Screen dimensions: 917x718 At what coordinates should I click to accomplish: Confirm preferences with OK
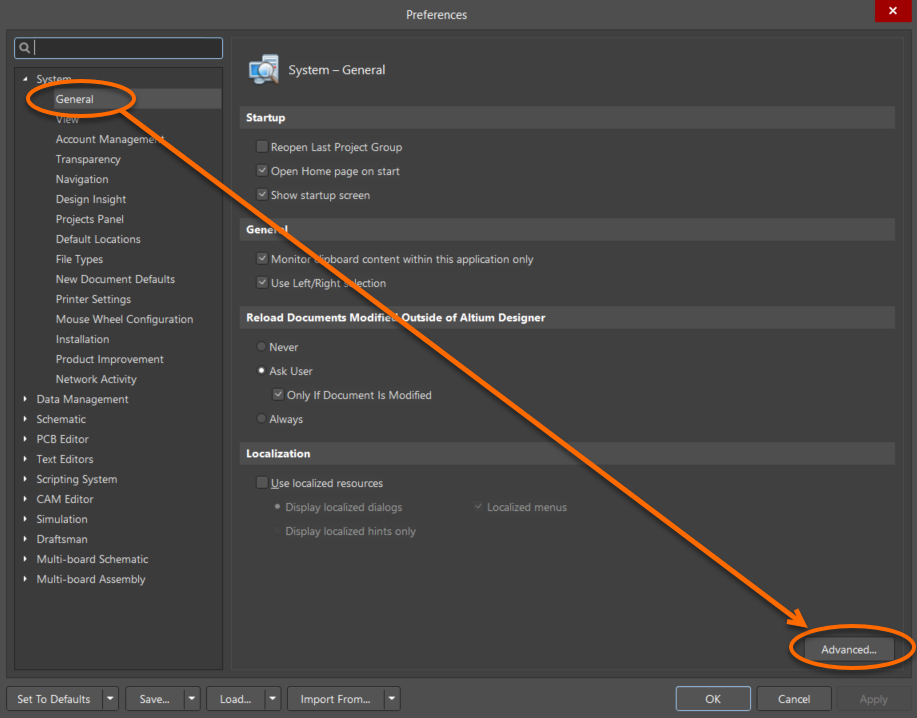(713, 699)
